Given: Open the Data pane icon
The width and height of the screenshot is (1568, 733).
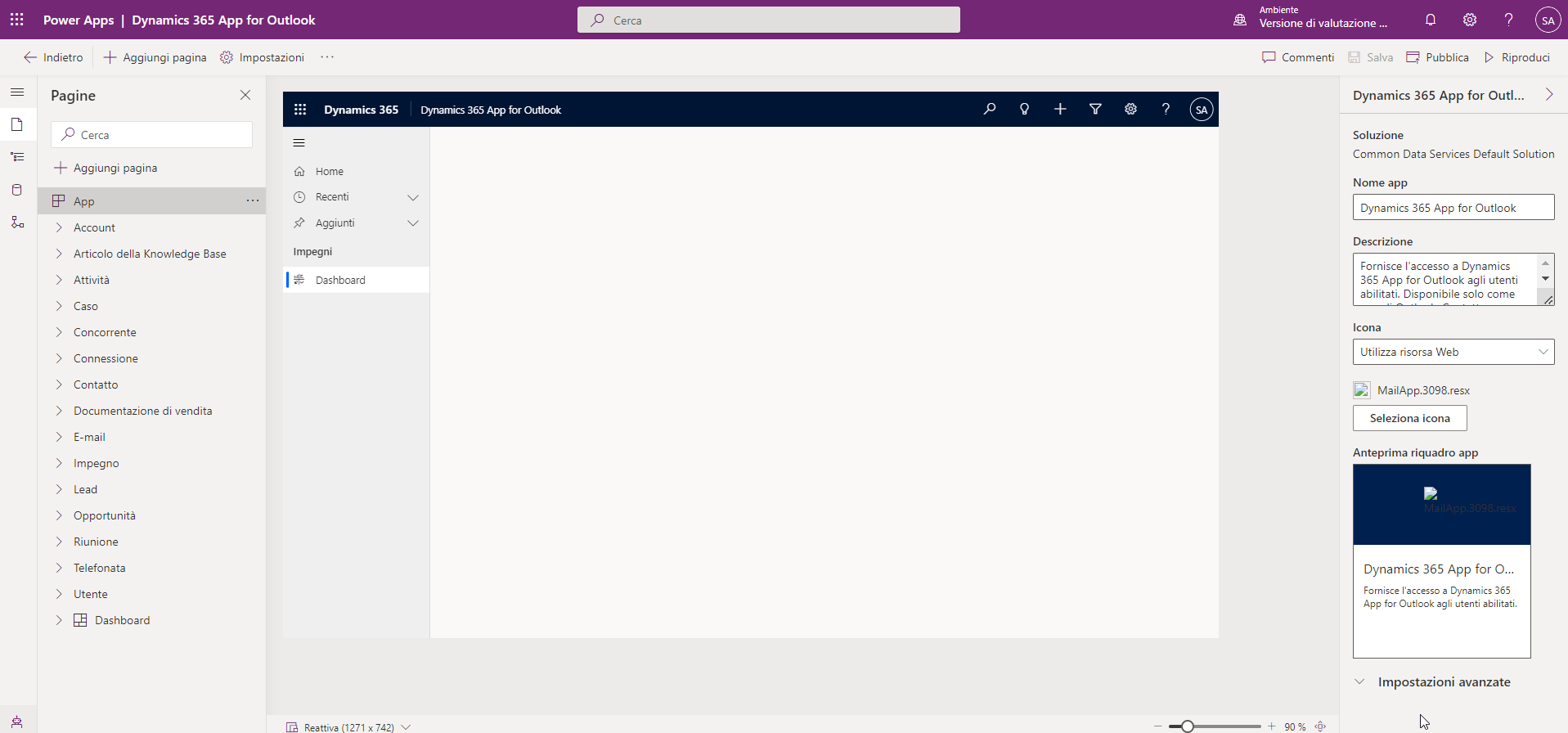Looking at the screenshot, I should click(17, 190).
